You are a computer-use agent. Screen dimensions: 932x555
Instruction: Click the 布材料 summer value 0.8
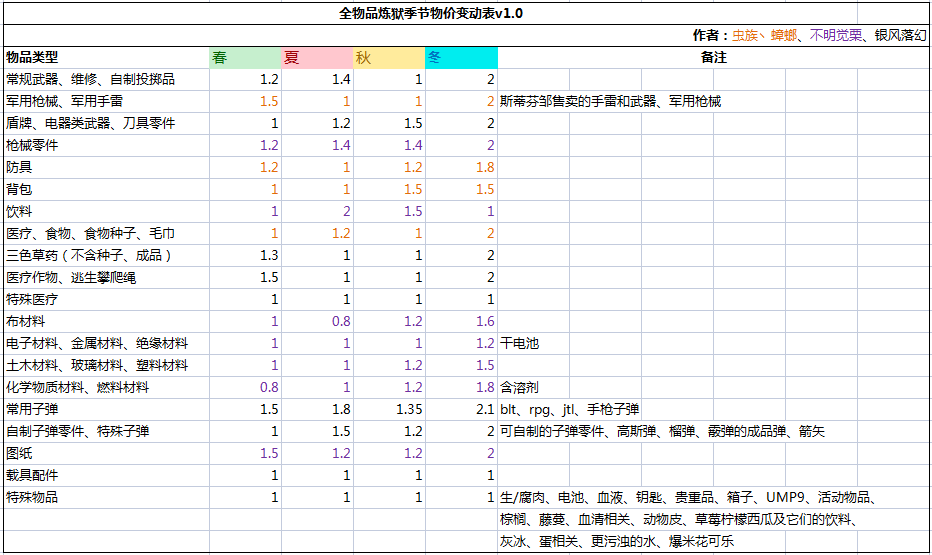(341, 321)
